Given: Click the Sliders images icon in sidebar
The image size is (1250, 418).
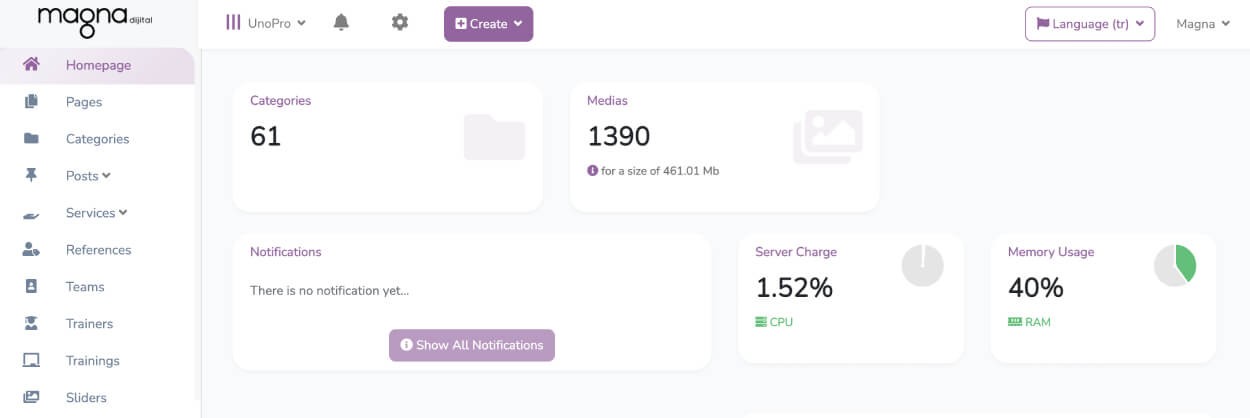Looking at the screenshot, I should point(31,398).
